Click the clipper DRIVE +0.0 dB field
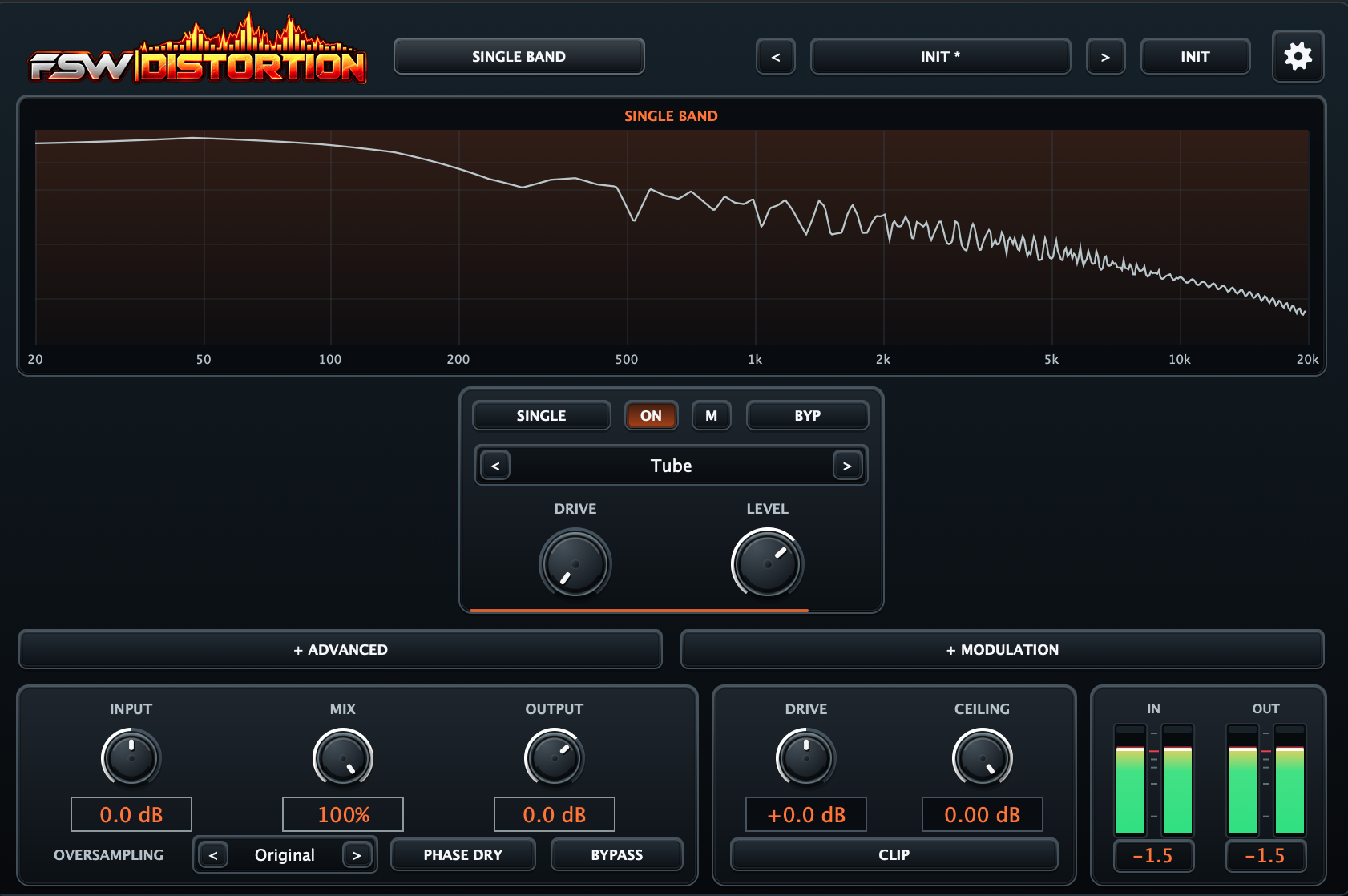Image resolution: width=1348 pixels, height=896 pixels. (x=806, y=814)
